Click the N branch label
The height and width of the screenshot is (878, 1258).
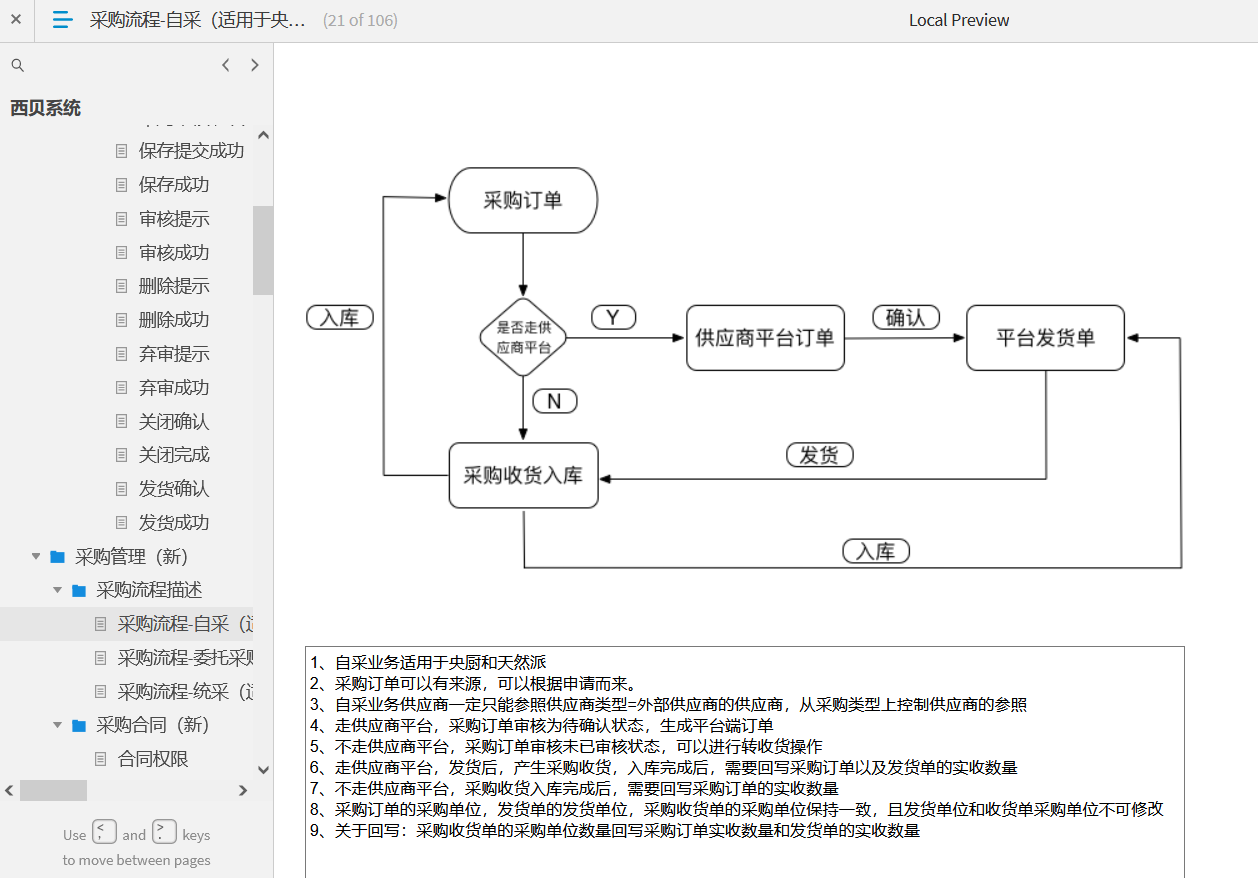(555, 401)
